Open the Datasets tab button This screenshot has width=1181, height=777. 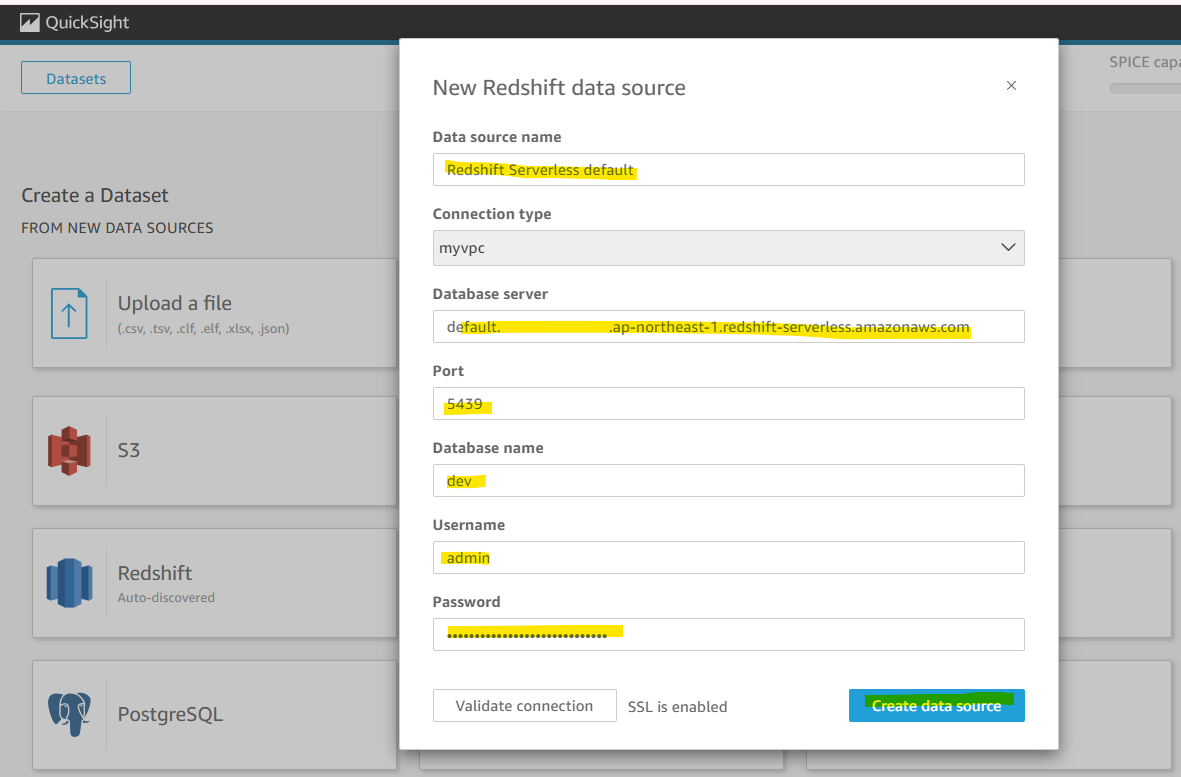coord(76,78)
